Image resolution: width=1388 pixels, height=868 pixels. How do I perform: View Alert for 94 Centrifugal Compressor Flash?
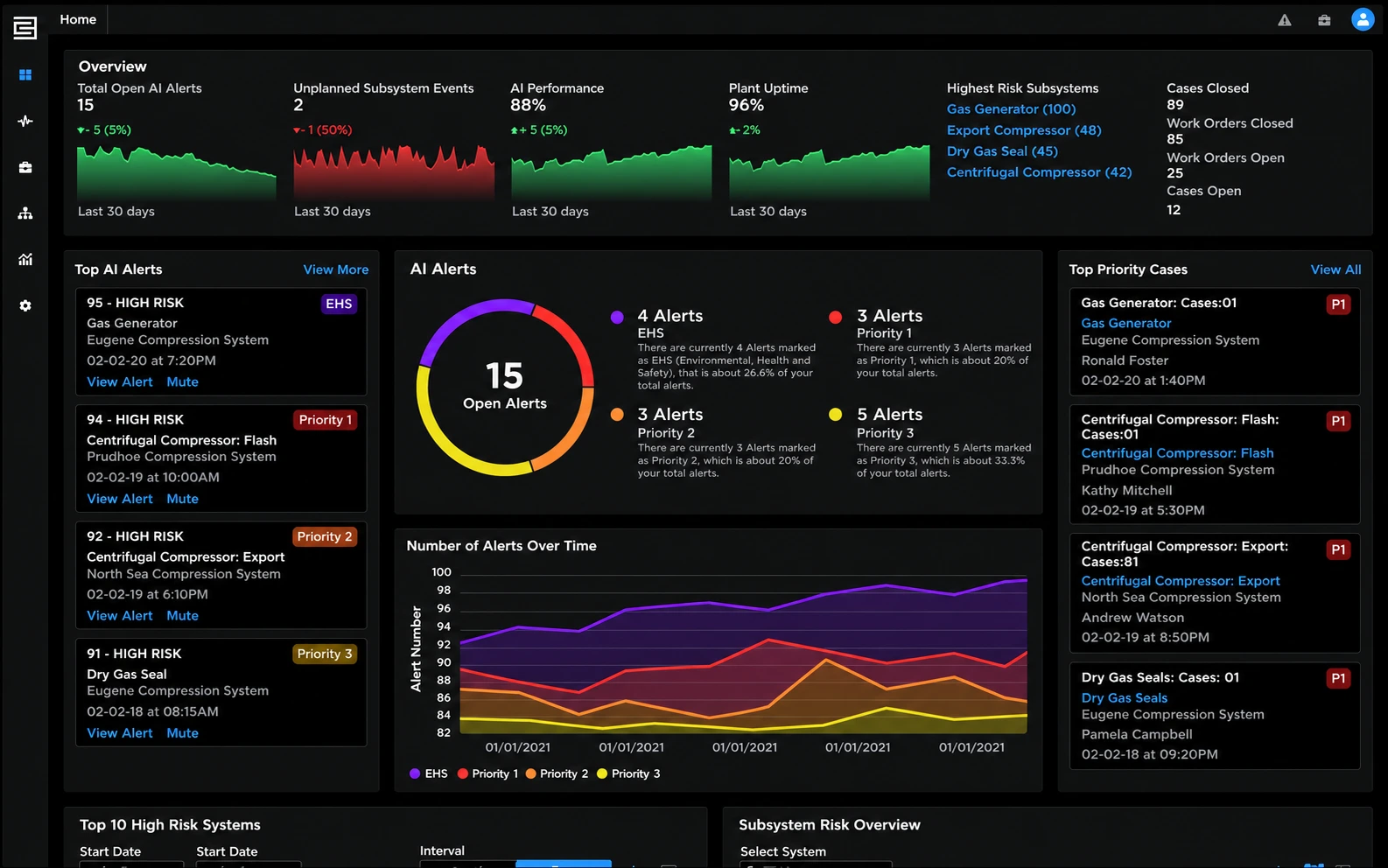point(120,499)
